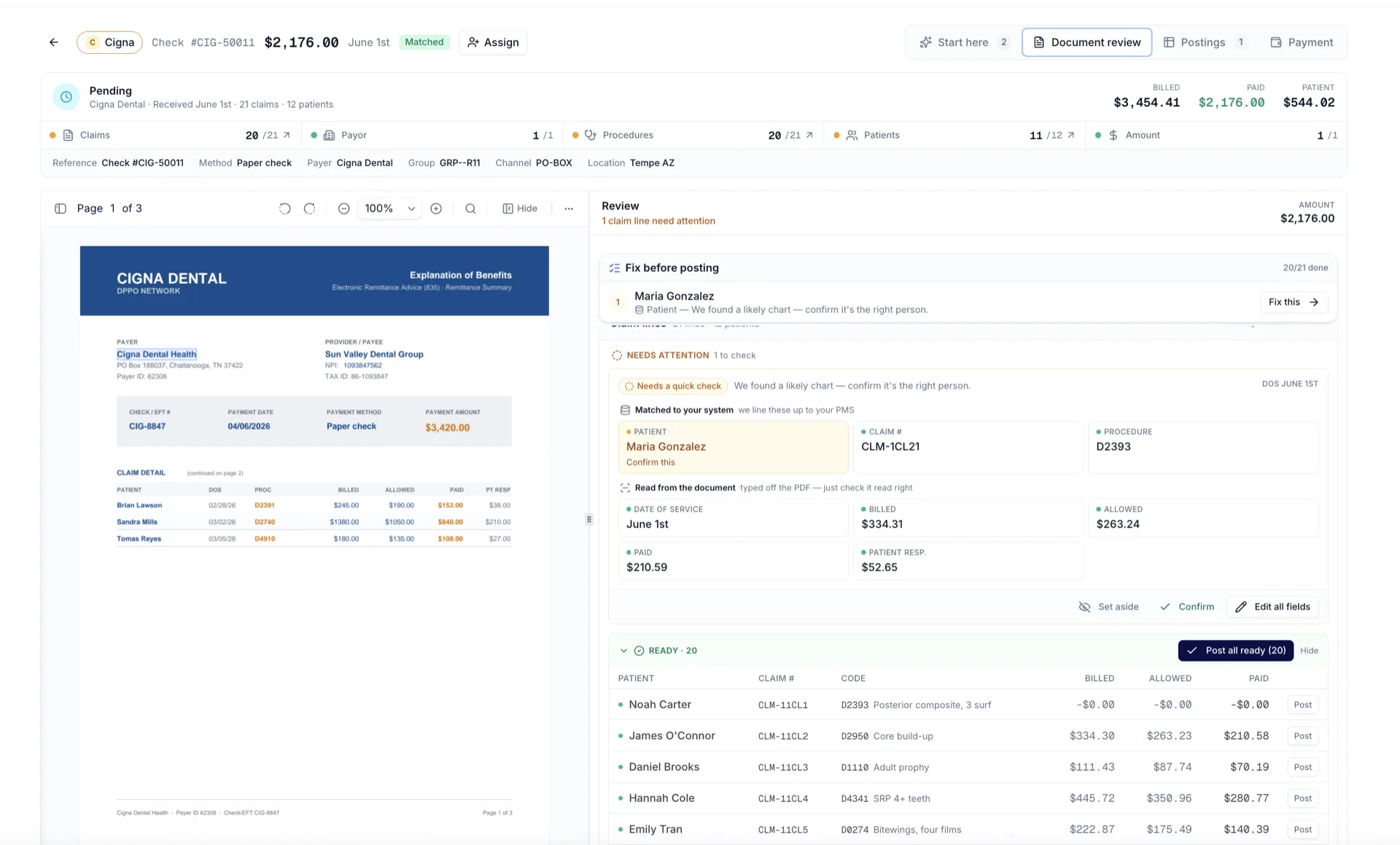Open the zoom level 100% dropdown
Image resolution: width=1400 pixels, height=845 pixels.
[x=389, y=209]
